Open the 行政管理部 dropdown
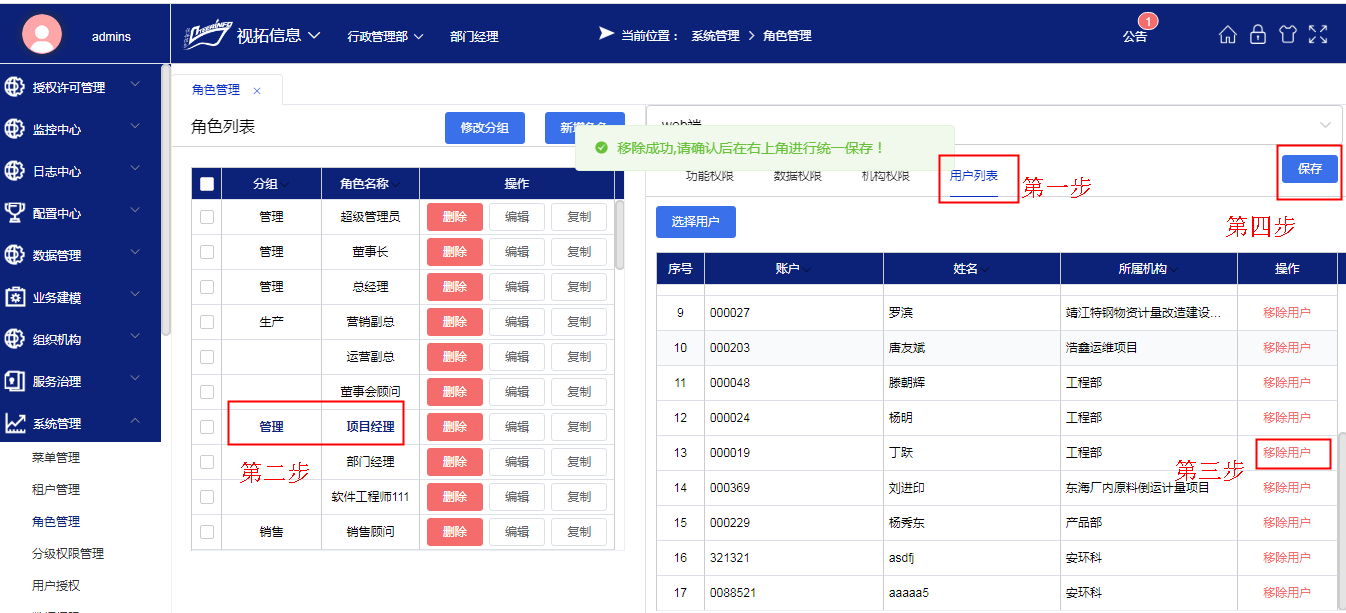 click(386, 36)
